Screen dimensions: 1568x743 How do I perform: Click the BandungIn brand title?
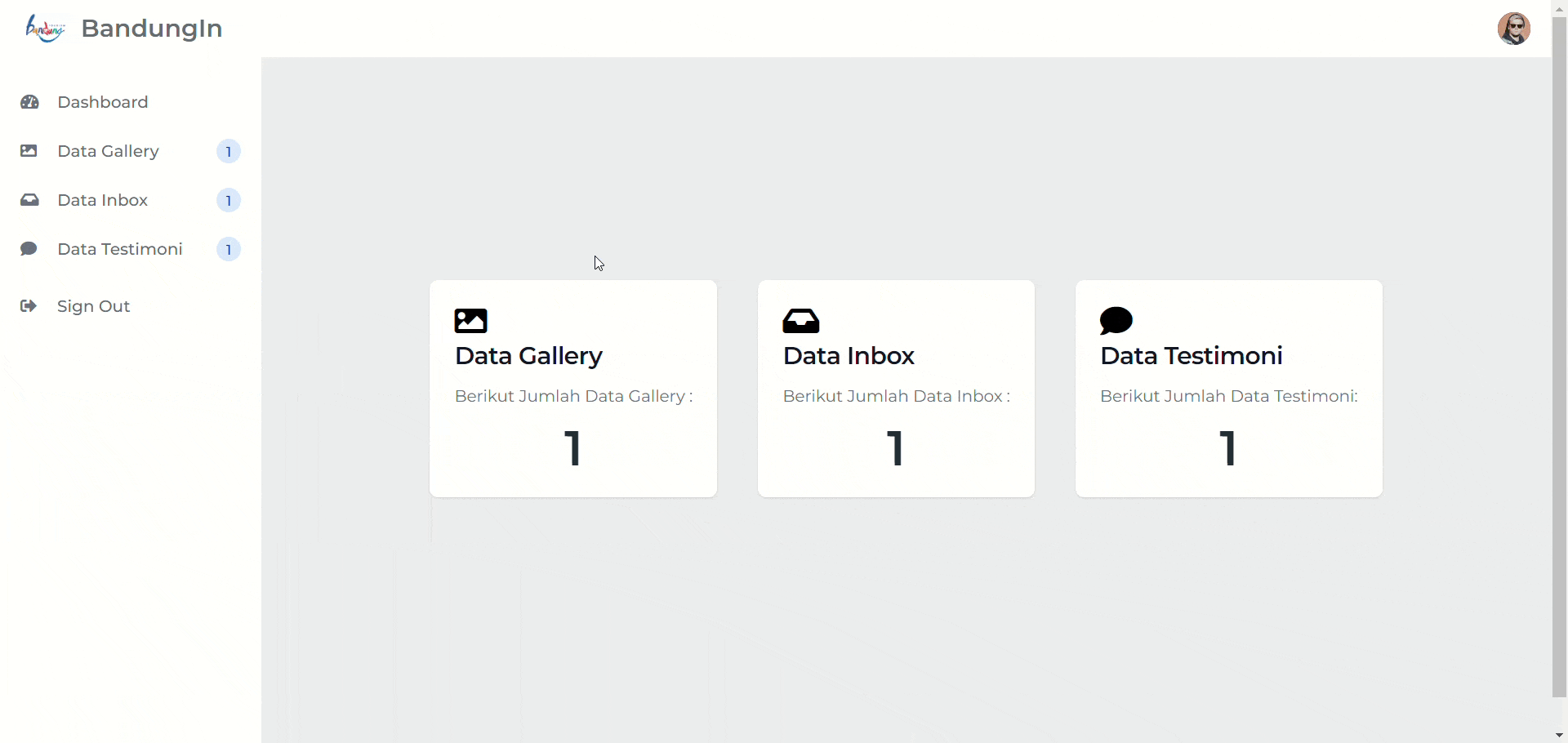(x=152, y=29)
